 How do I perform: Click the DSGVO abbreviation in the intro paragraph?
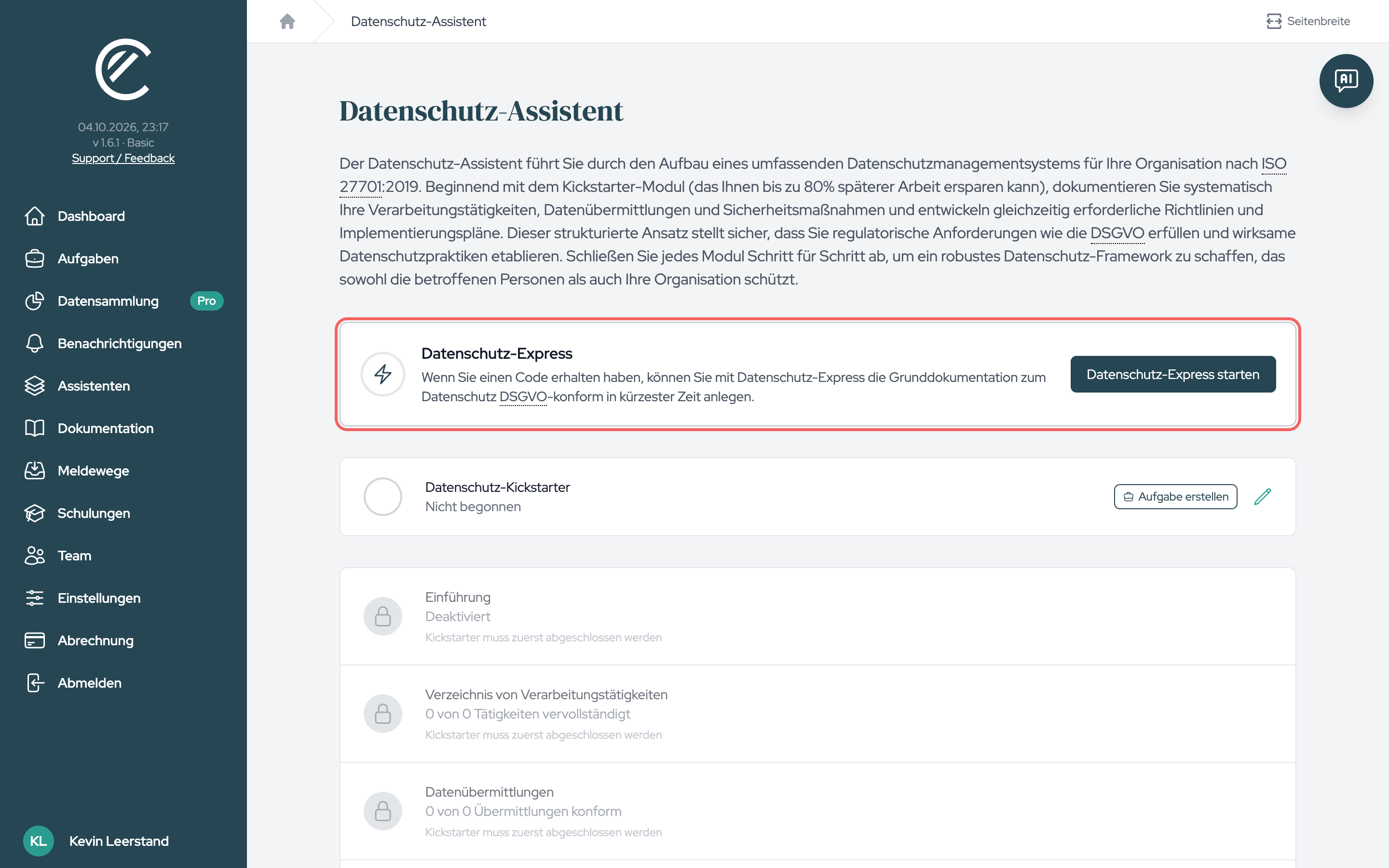pos(1117,233)
